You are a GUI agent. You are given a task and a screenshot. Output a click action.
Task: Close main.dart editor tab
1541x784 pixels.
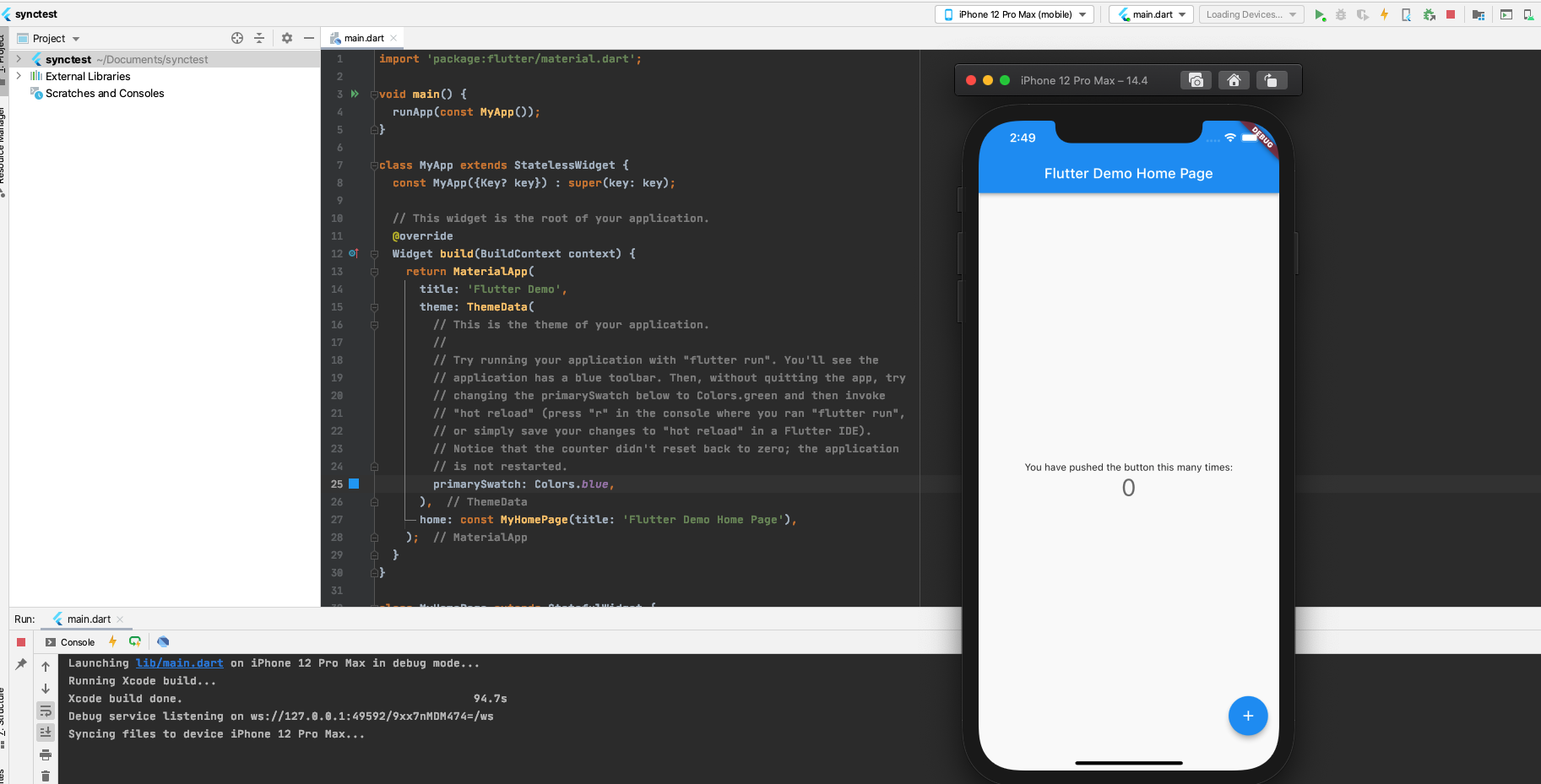[393, 38]
